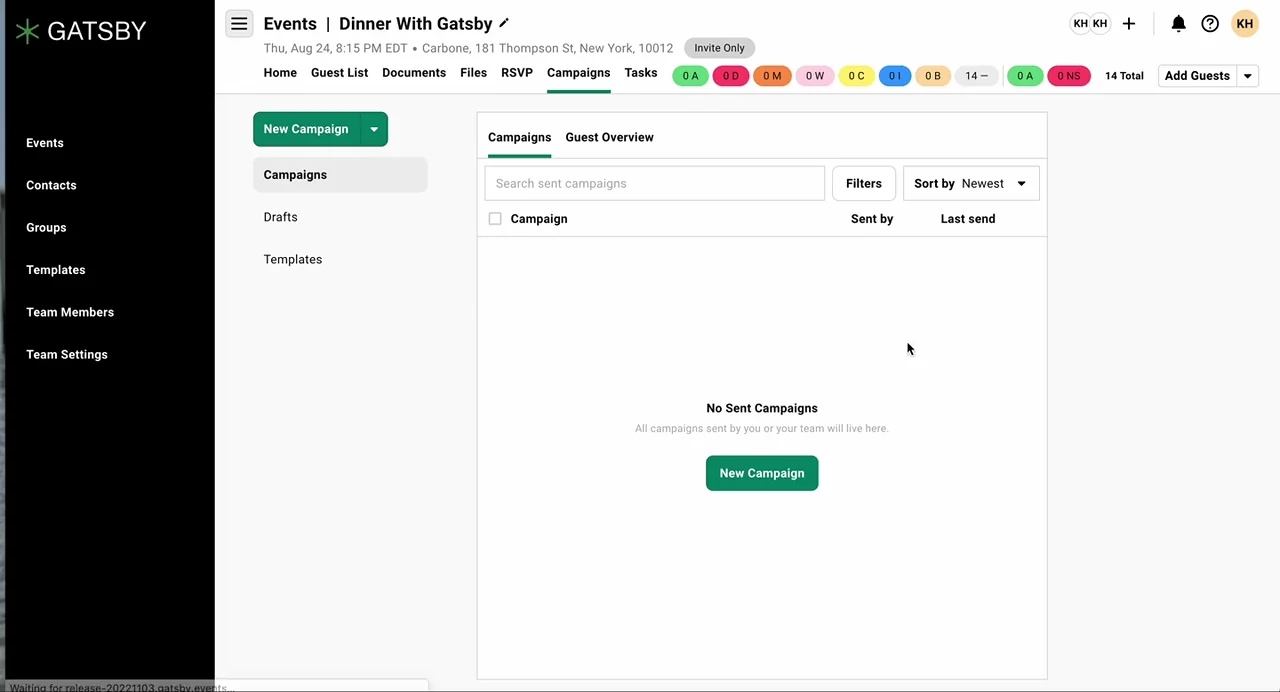Click the Sent by column header

coord(872,219)
